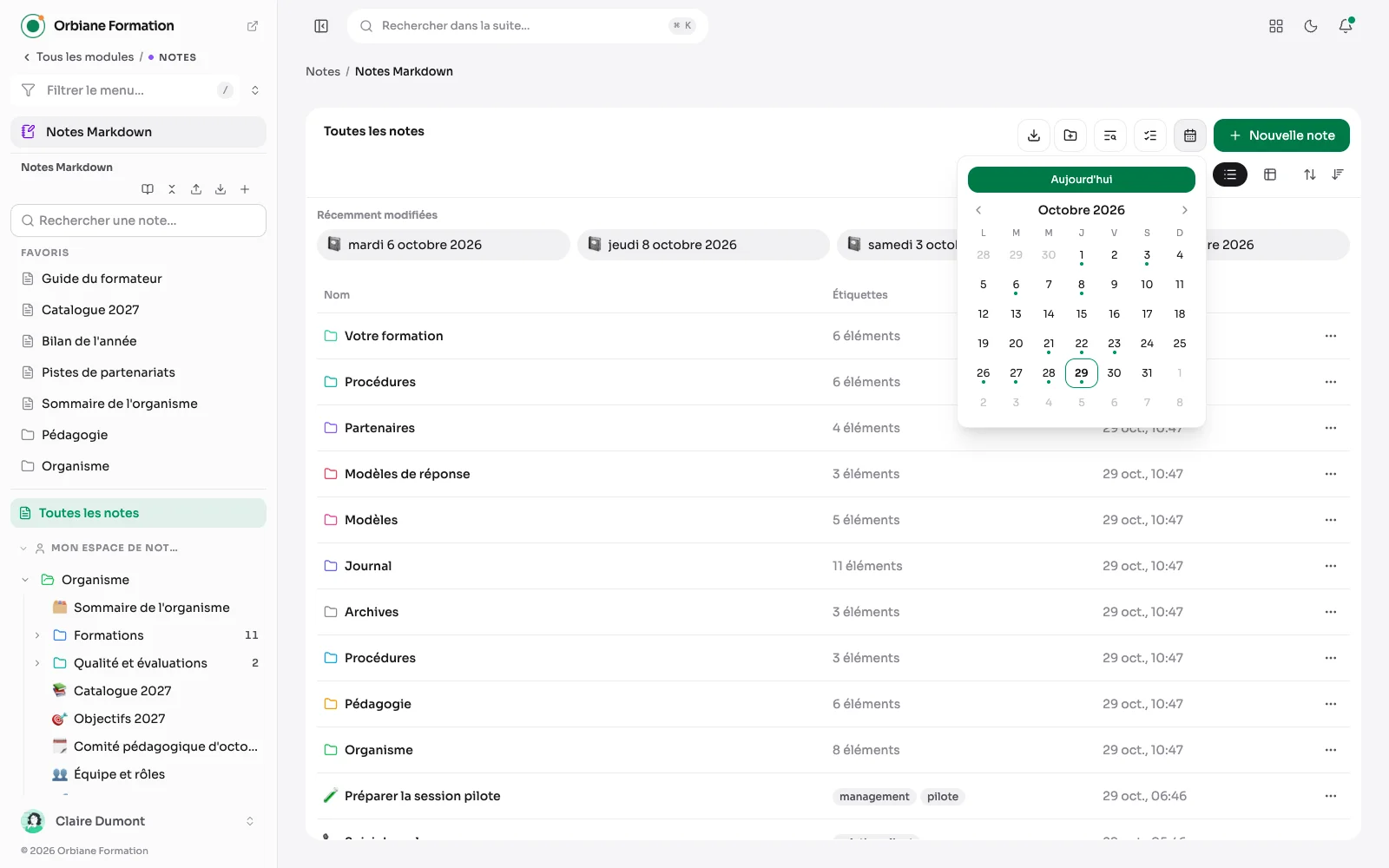This screenshot has height=868, width=1389.
Task: Open Orbiane Formation in external window icon
Action: (253, 26)
